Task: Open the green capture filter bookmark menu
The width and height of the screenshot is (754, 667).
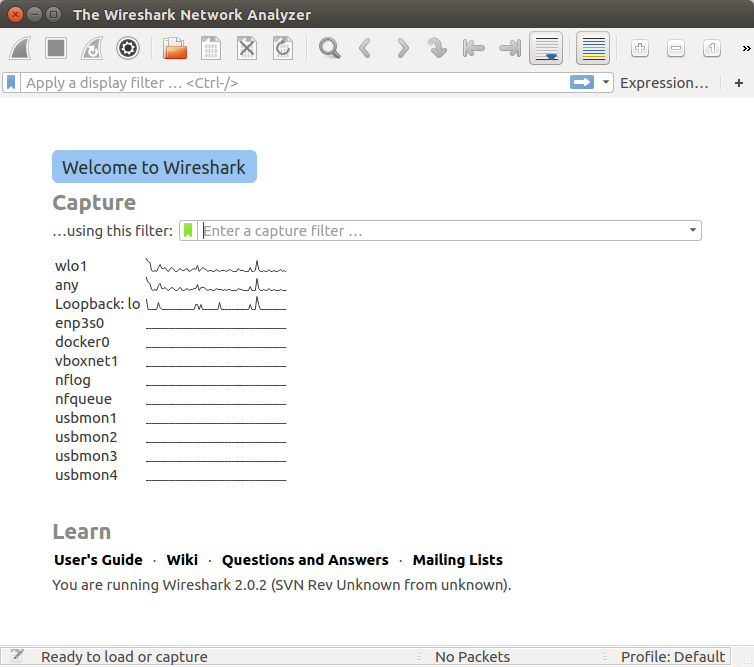Action: [x=188, y=230]
